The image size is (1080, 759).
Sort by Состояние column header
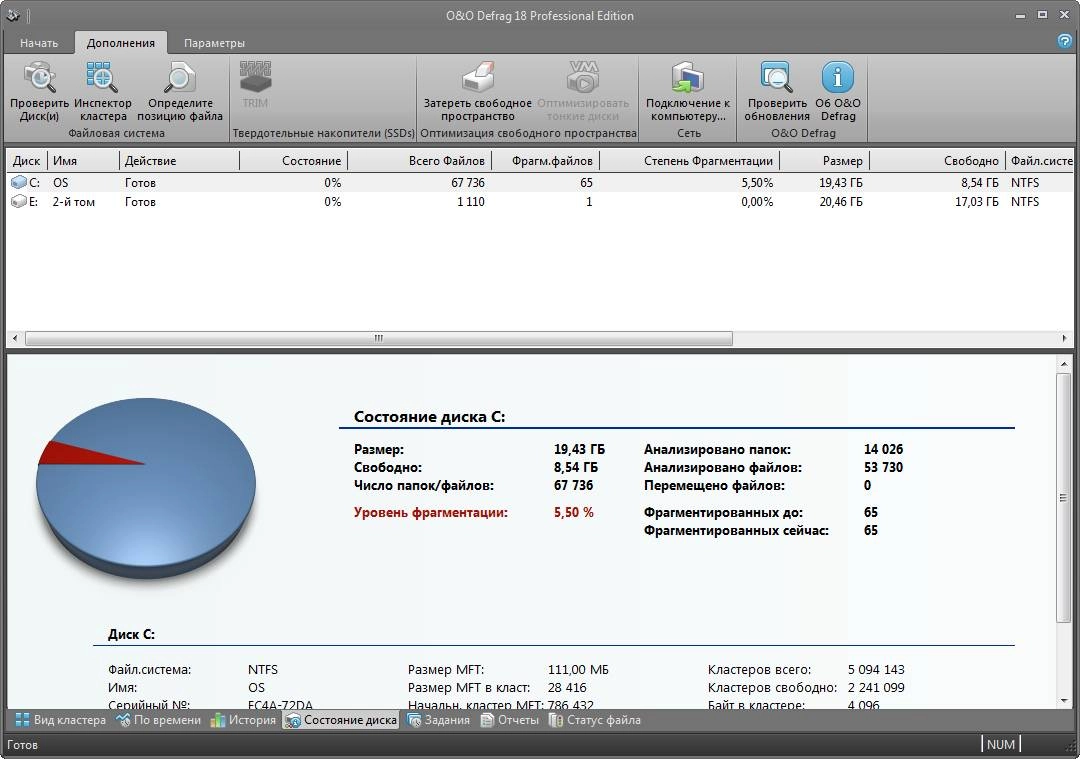pyautogui.click(x=293, y=160)
